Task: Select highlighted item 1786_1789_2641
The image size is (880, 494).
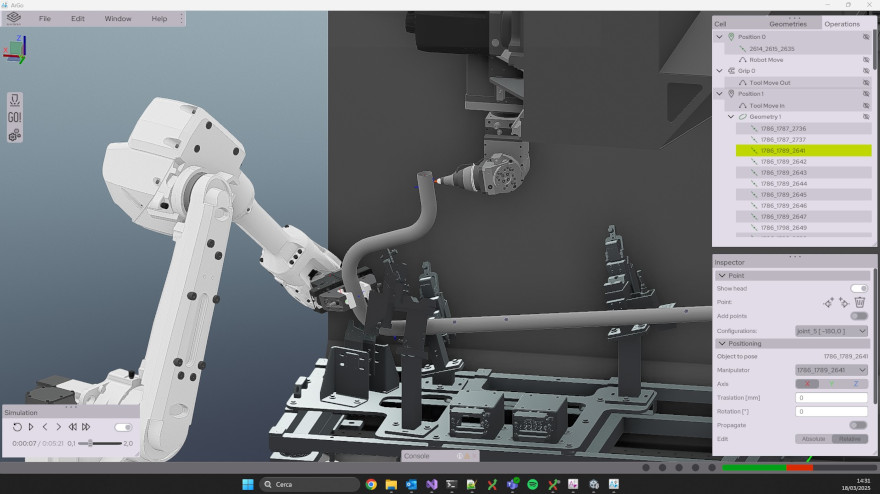Action: pyautogui.click(x=804, y=150)
